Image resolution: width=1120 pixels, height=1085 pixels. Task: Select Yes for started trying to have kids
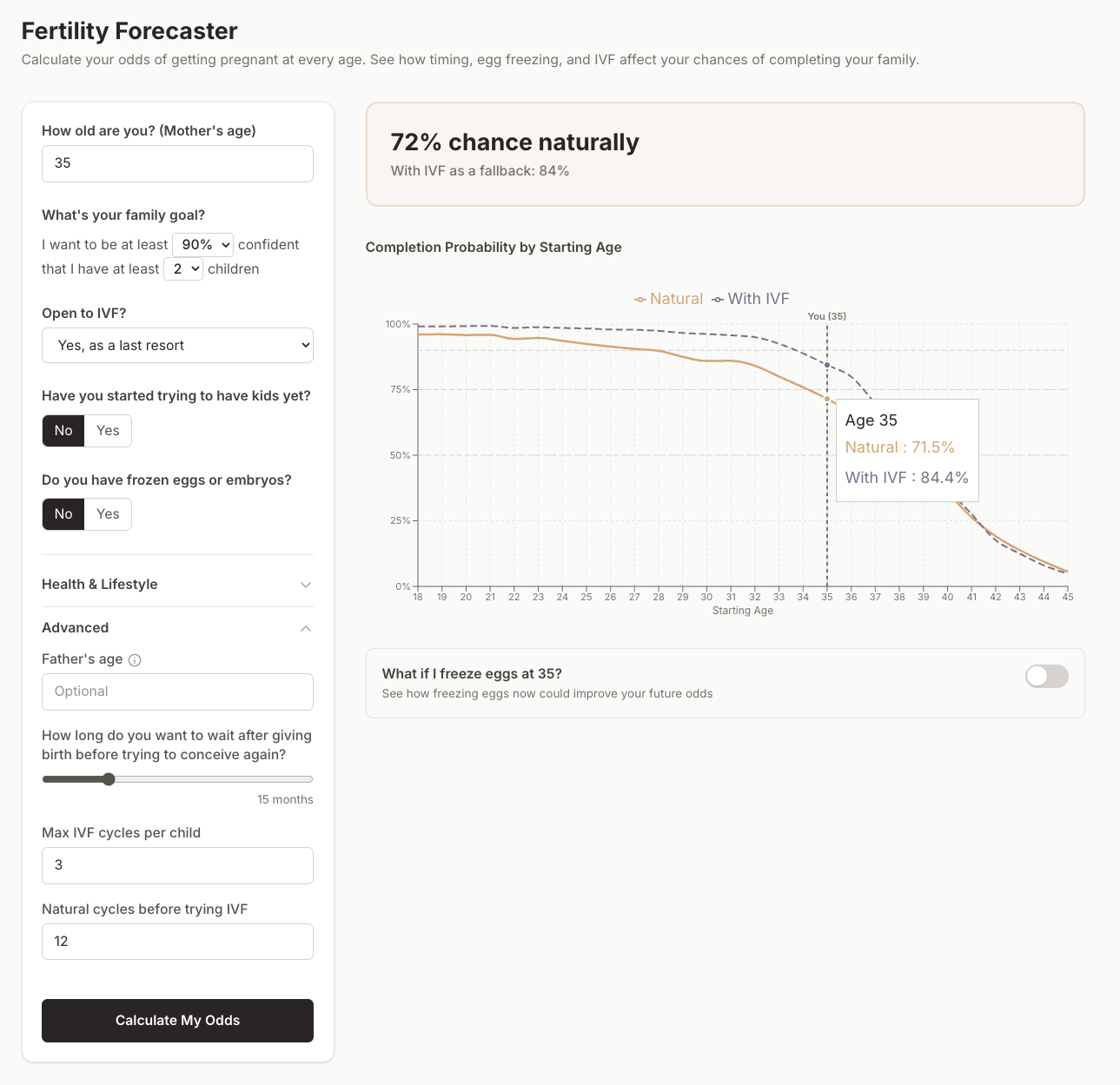108,431
